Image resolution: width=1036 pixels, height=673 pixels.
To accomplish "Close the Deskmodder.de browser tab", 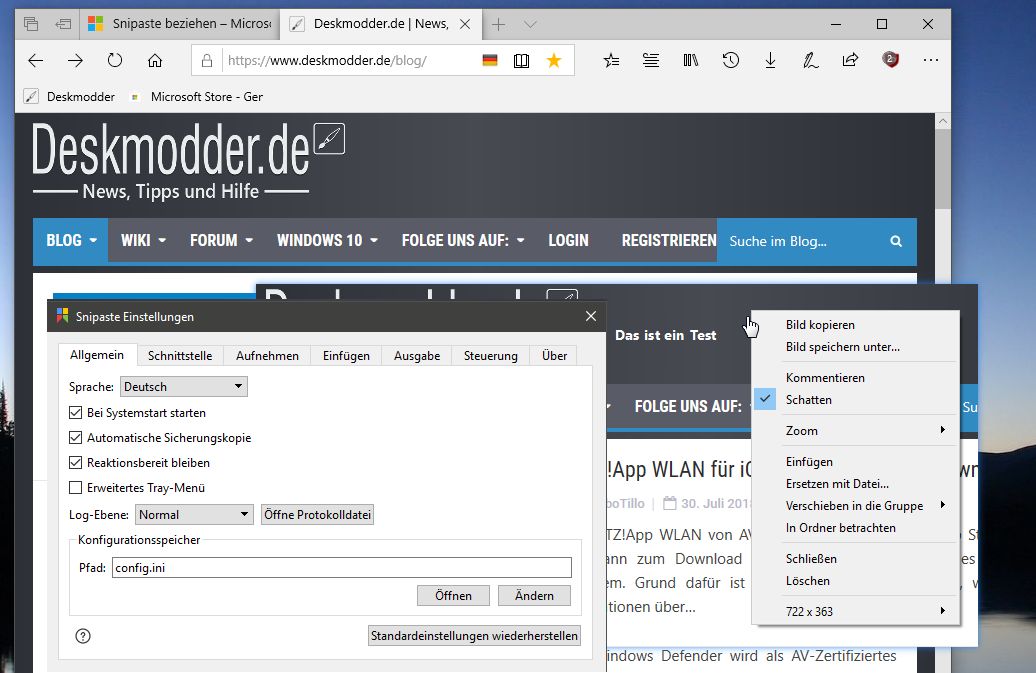I will tap(465, 24).
